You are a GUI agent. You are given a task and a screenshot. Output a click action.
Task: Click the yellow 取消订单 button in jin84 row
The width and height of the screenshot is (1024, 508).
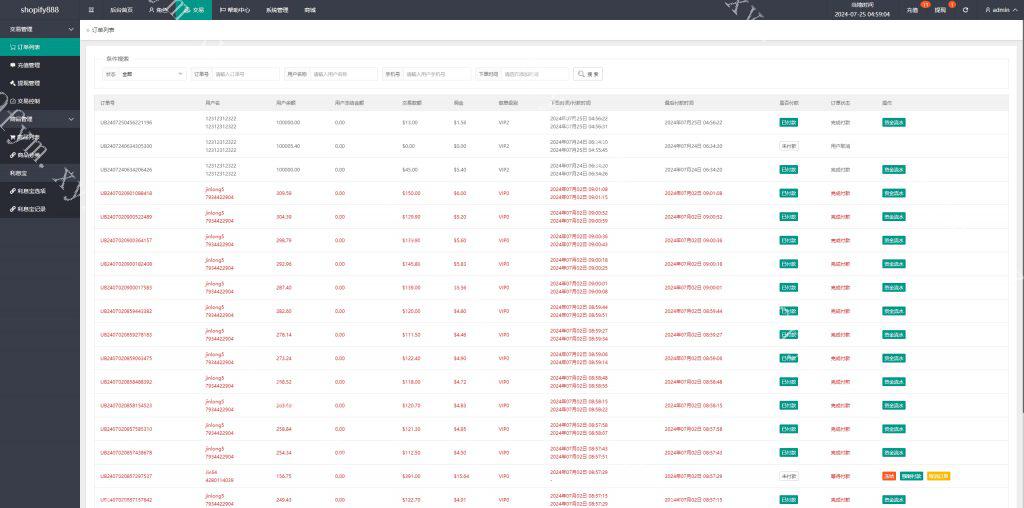point(938,476)
